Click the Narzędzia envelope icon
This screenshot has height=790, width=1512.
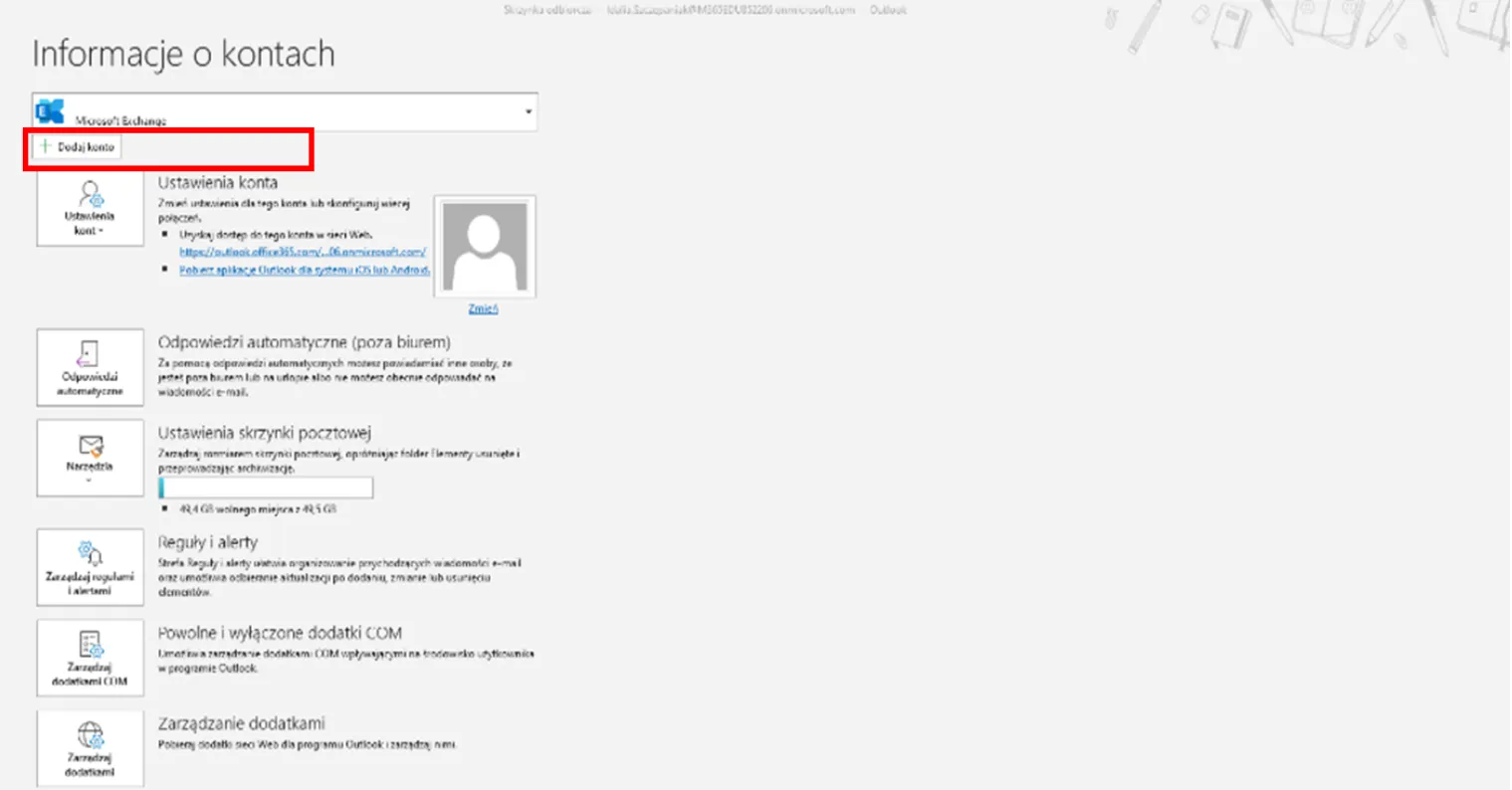(x=91, y=445)
